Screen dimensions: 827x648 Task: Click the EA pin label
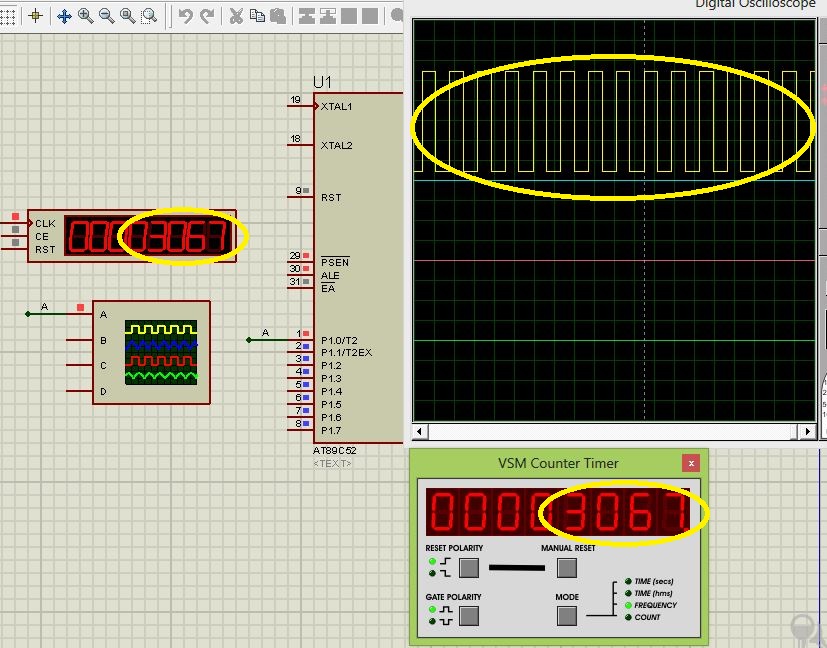(328, 288)
